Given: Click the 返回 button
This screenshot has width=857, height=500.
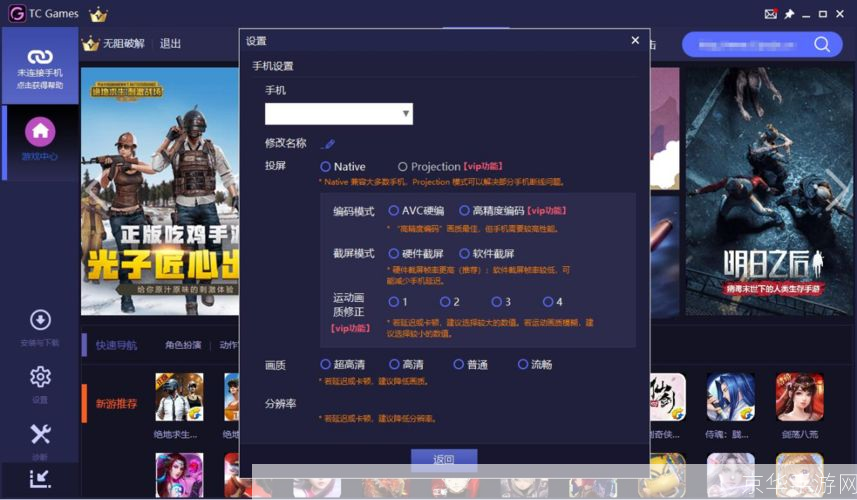Looking at the screenshot, I should [x=444, y=460].
